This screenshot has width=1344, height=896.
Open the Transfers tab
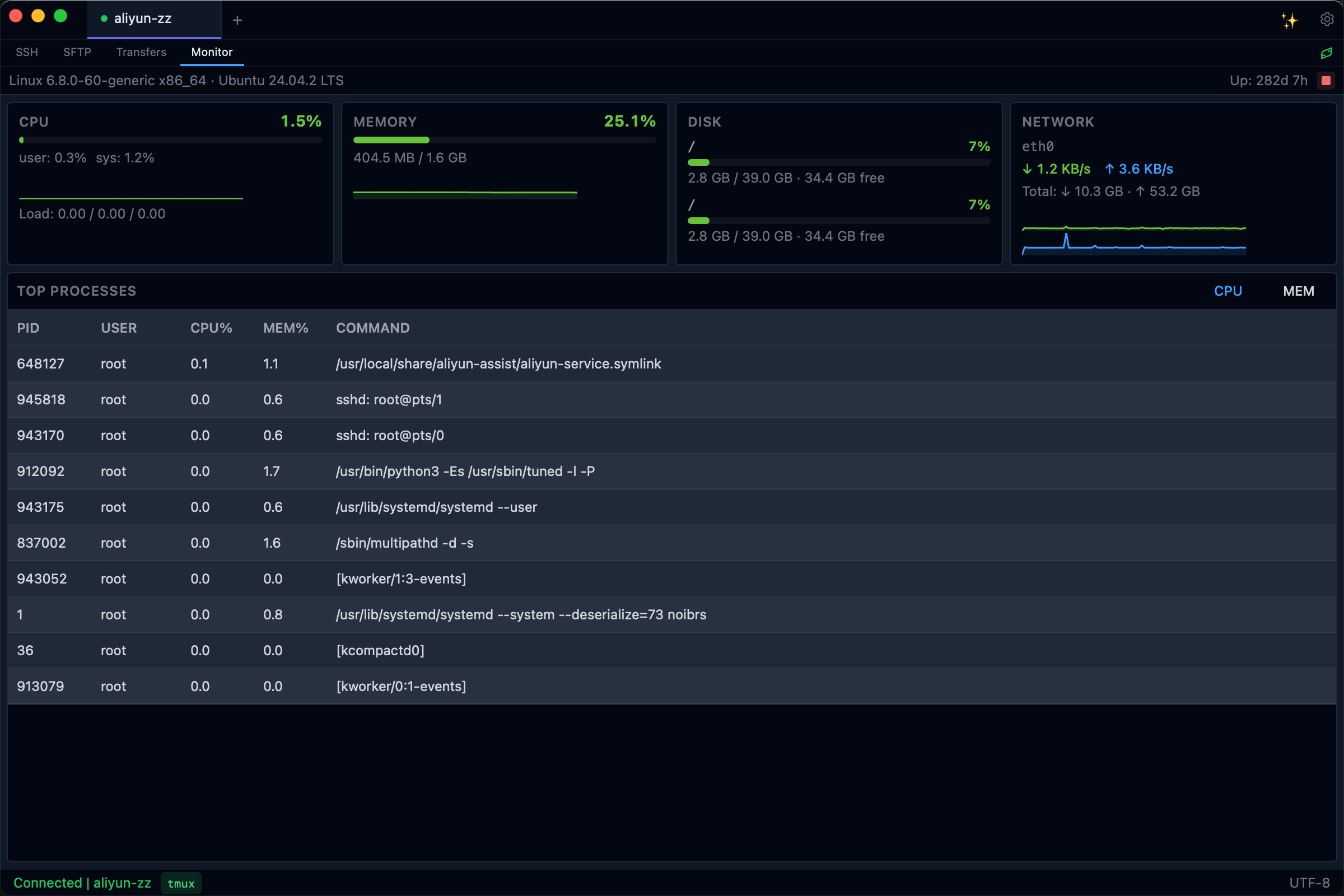click(141, 52)
